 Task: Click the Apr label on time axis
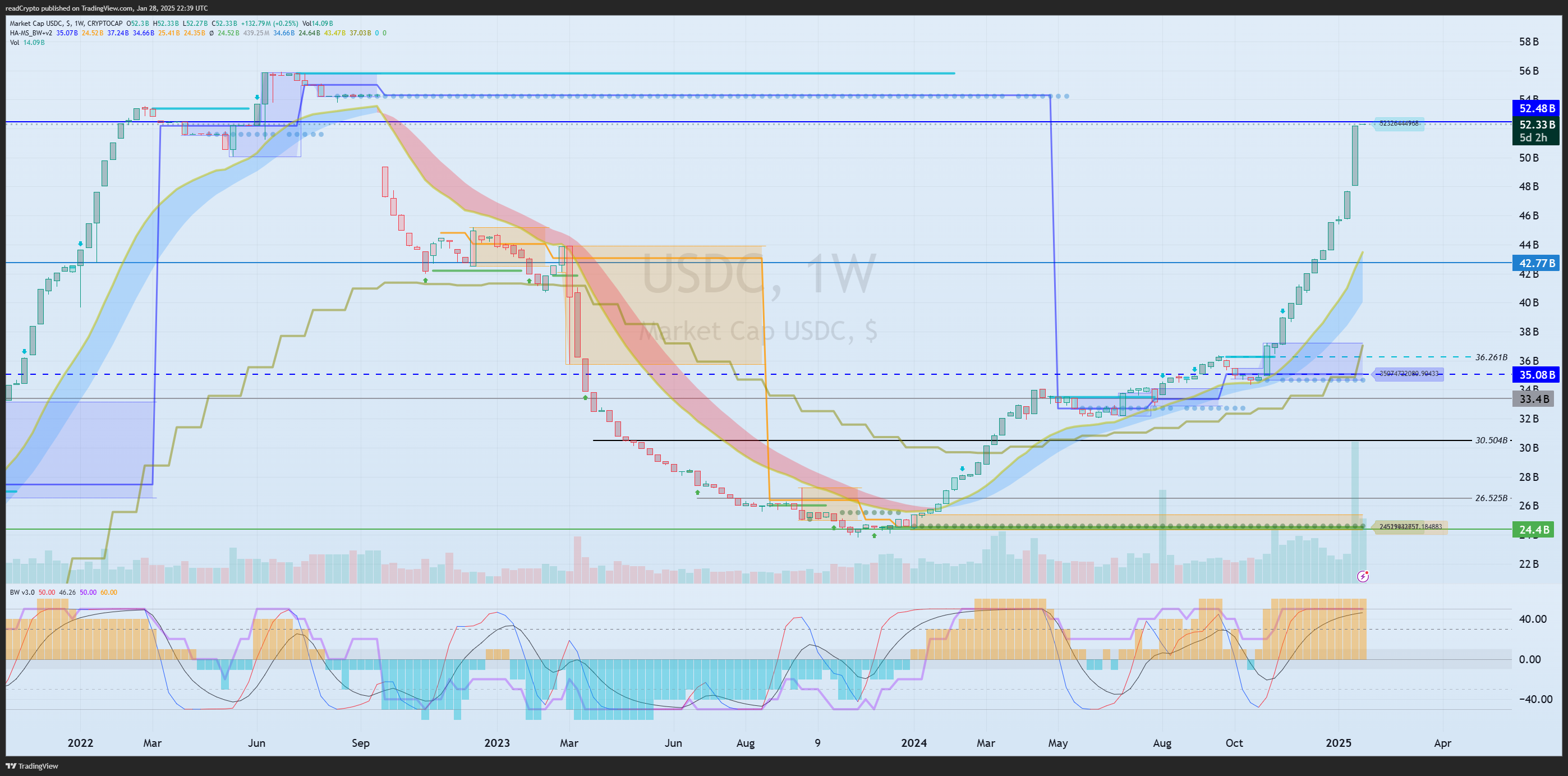pyautogui.click(x=1442, y=743)
